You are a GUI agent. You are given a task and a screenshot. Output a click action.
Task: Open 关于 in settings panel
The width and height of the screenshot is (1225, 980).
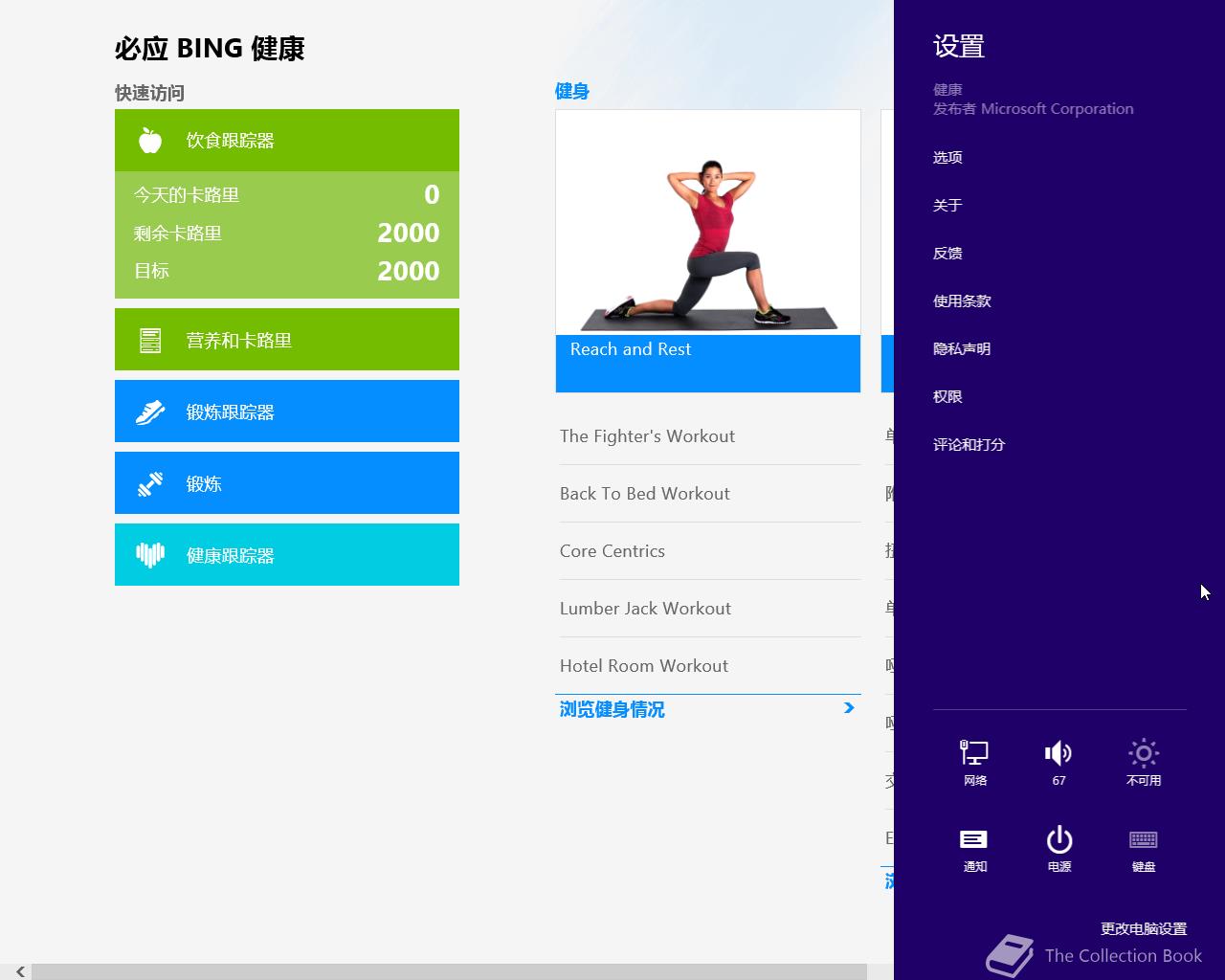(x=947, y=205)
